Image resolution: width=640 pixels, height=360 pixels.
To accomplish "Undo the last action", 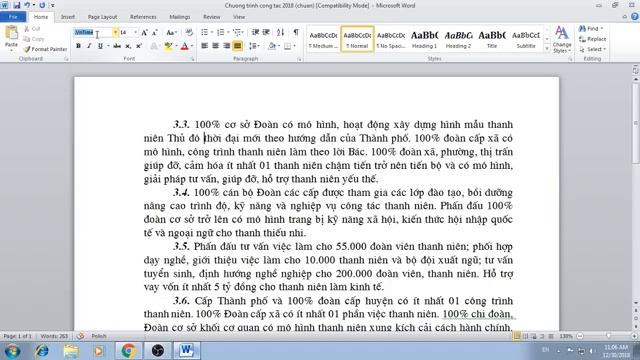I will (27, 5).
